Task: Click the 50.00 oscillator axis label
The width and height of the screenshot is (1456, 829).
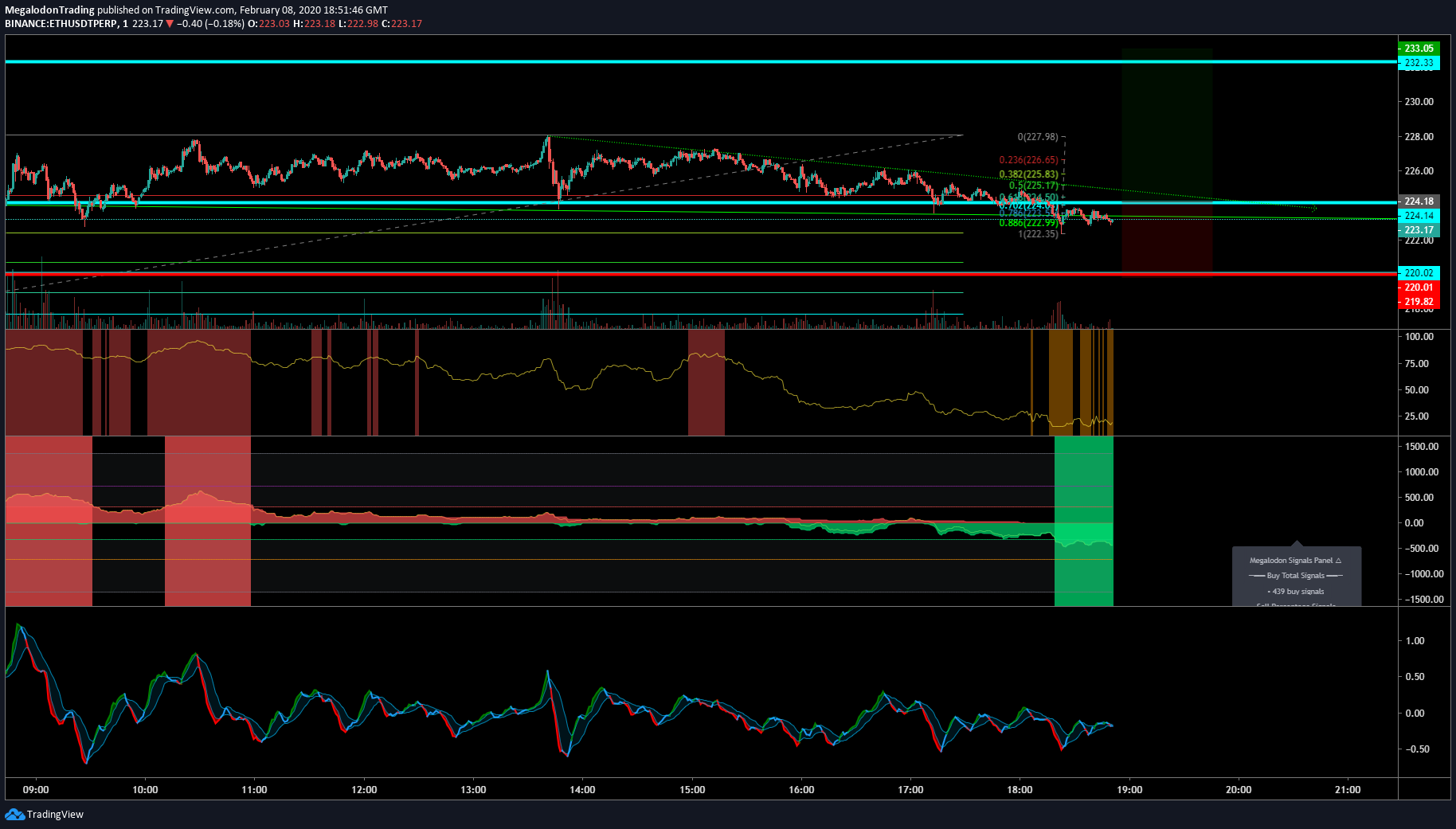Action: point(1417,390)
